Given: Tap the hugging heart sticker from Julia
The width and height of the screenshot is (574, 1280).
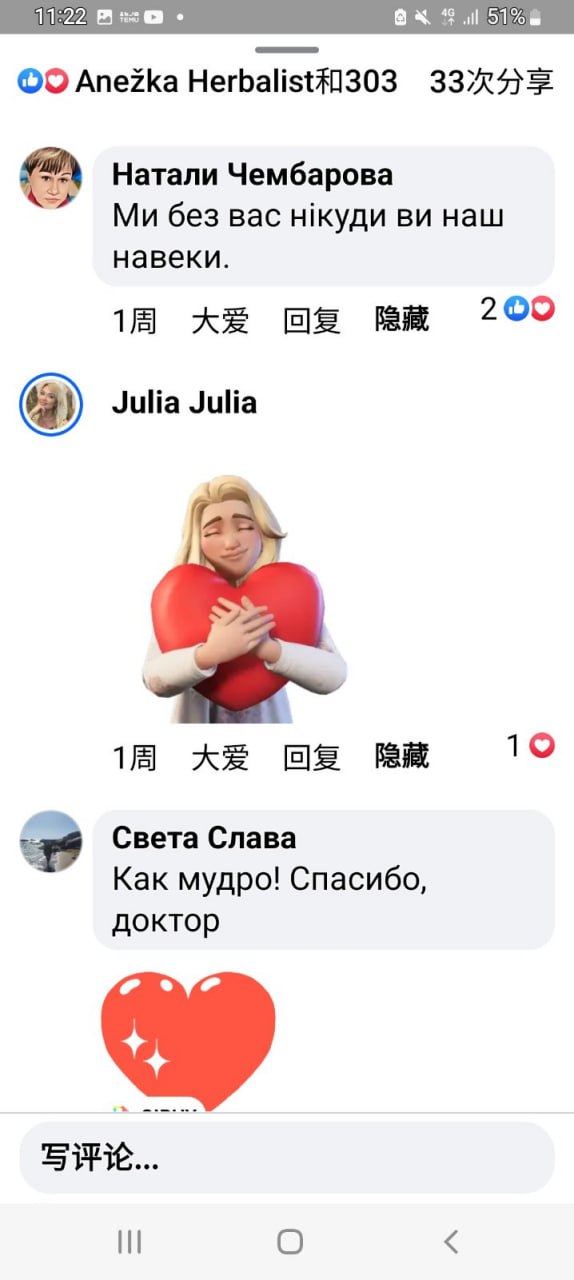Looking at the screenshot, I should pyautogui.click(x=246, y=598).
